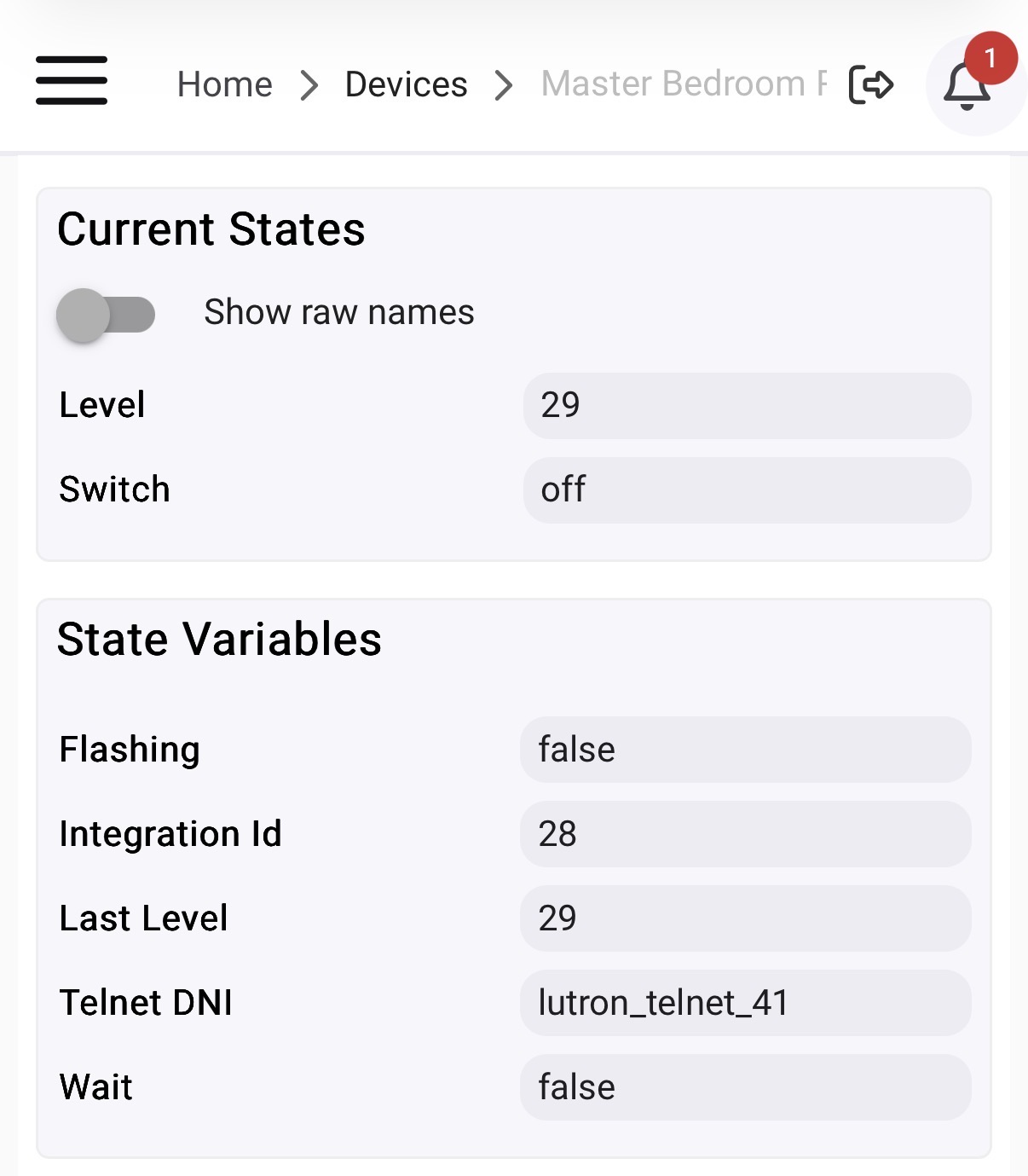Select the Flashing value field
This screenshot has width=1028, height=1176.
point(745,750)
